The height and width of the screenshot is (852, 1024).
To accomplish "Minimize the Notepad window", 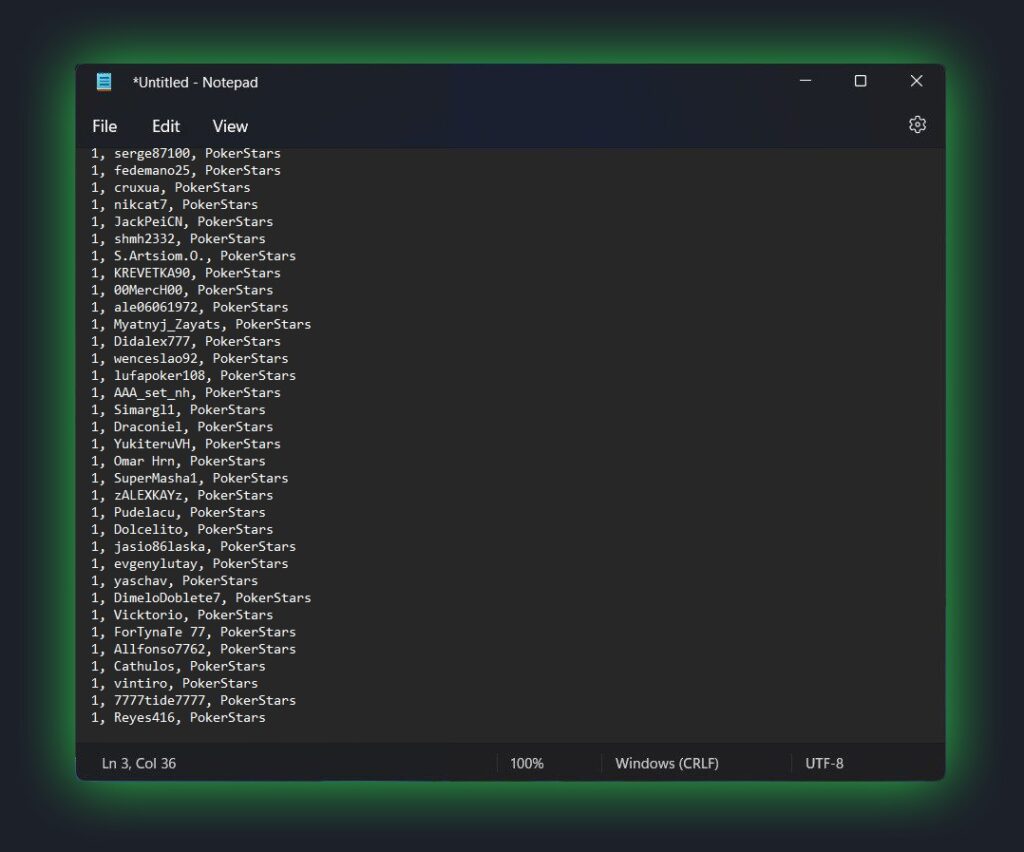I will [x=804, y=82].
